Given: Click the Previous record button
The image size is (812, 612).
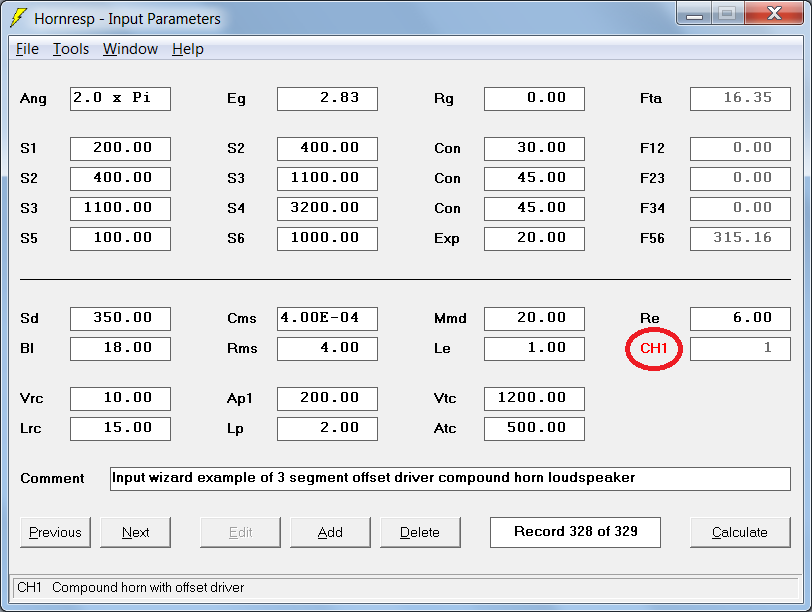Looking at the screenshot, I should click(x=55, y=532).
